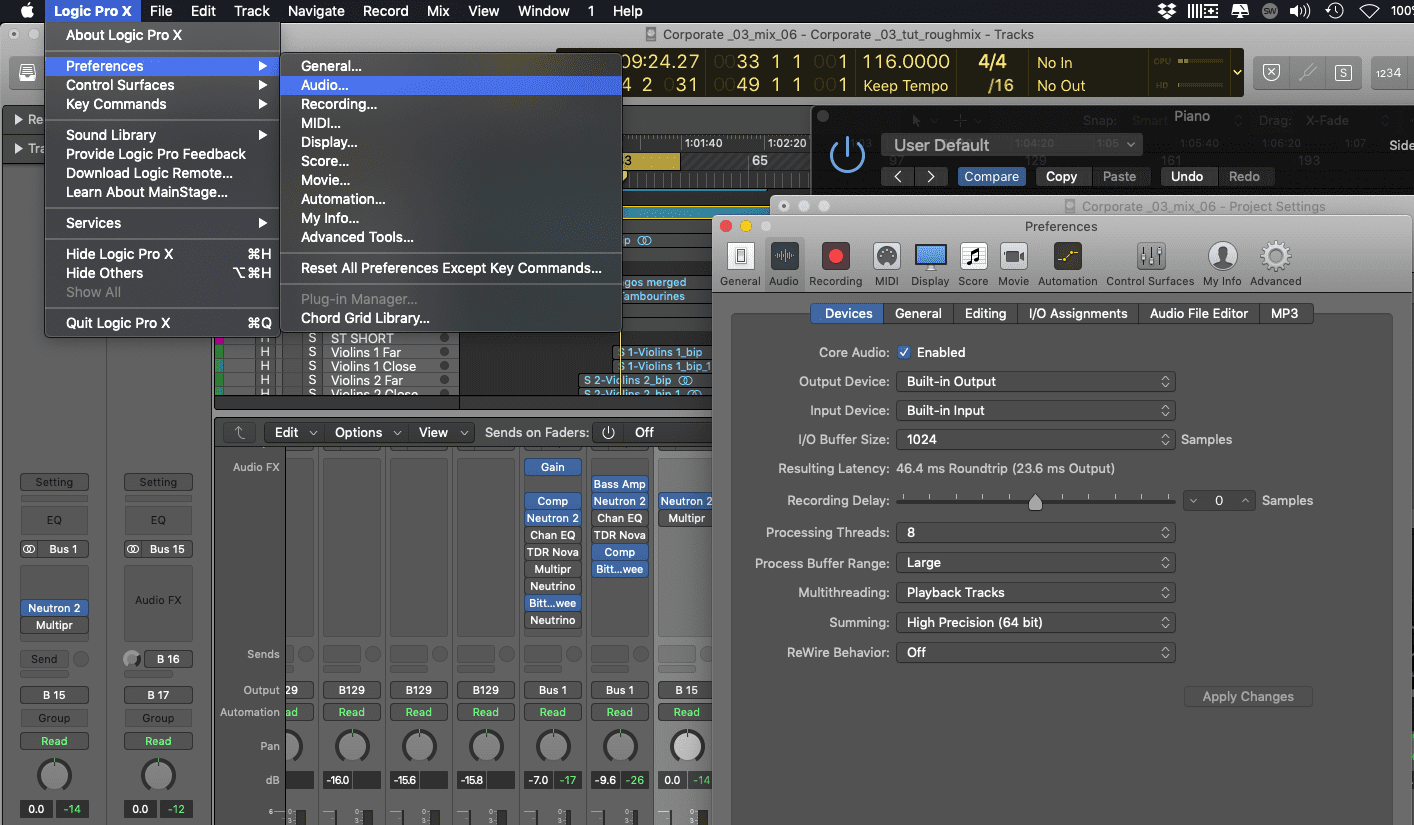The height and width of the screenshot is (825, 1414).
Task: Toggle Sends on Faders power button
Action: click(608, 432)
